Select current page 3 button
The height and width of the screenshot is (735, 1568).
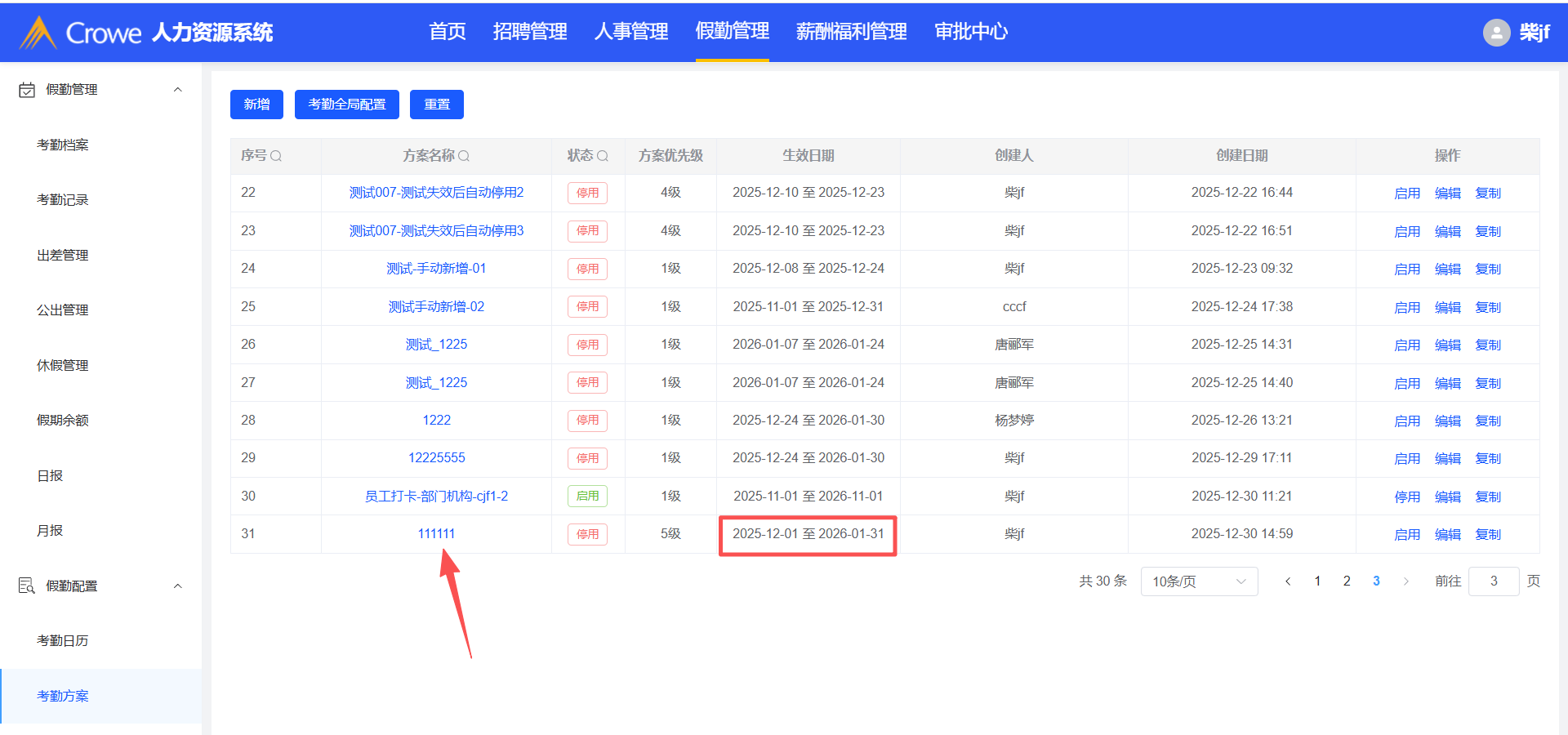[1376, 581]
